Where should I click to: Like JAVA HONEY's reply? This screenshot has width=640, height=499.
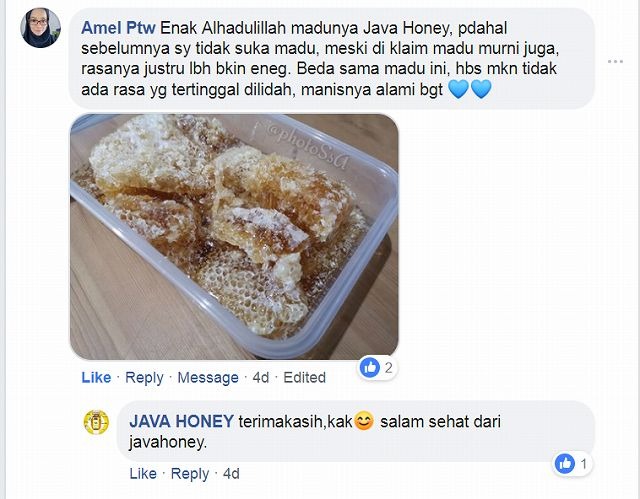point(143,474)
